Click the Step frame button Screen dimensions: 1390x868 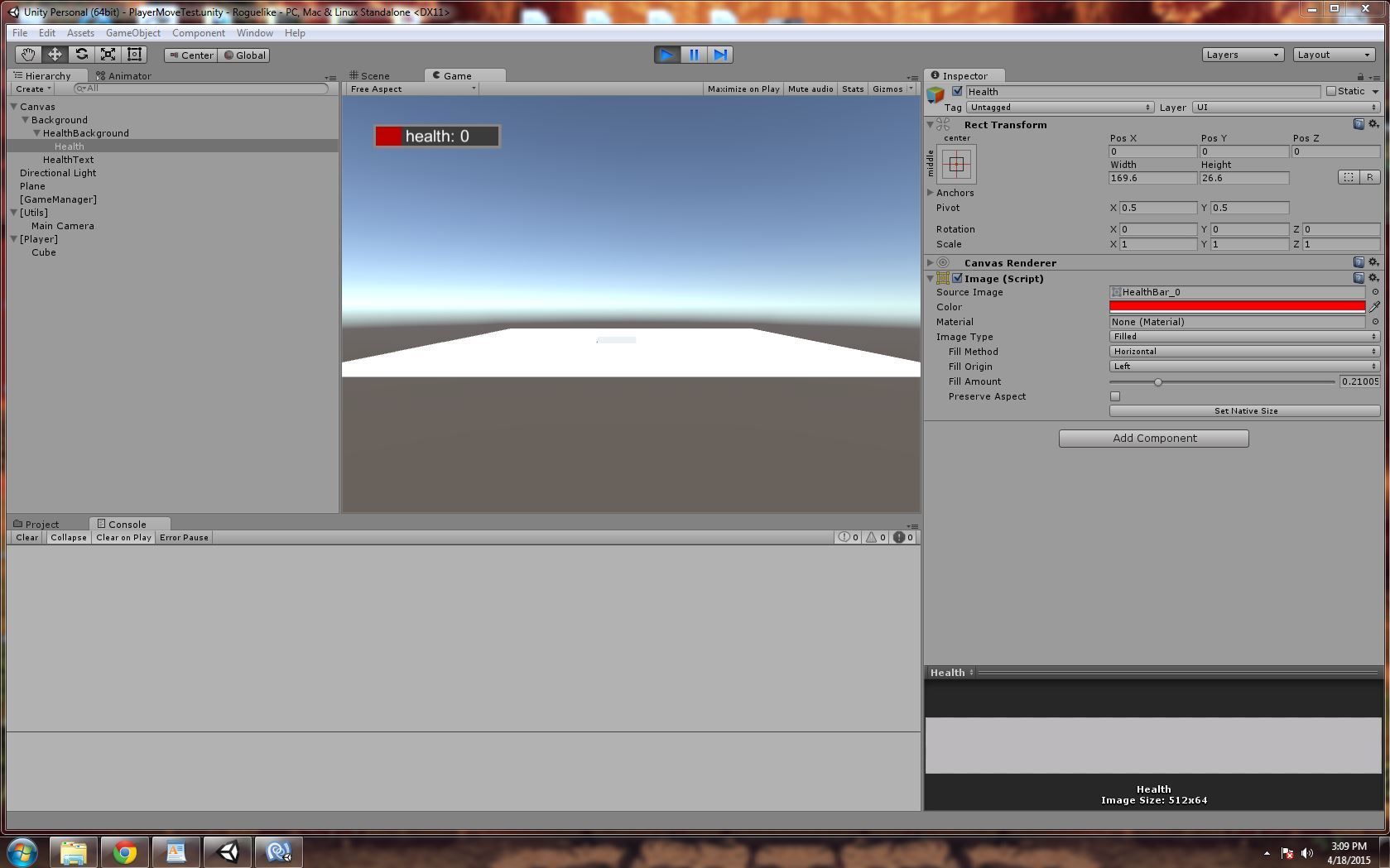[x=720, y=55]
